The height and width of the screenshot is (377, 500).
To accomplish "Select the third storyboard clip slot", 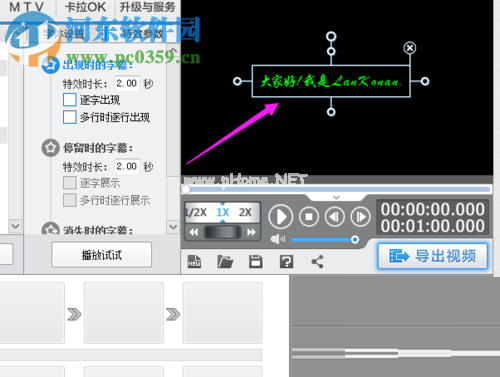I will (x=222, y=313).
